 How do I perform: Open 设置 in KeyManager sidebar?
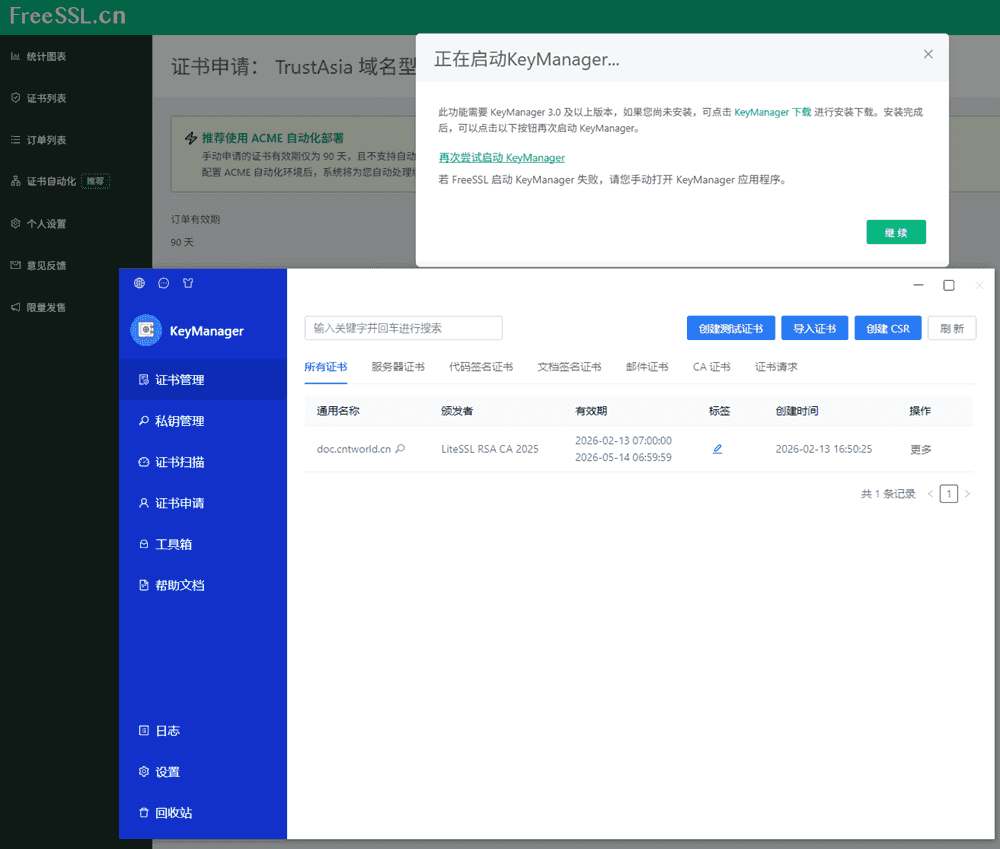point(167,772)
